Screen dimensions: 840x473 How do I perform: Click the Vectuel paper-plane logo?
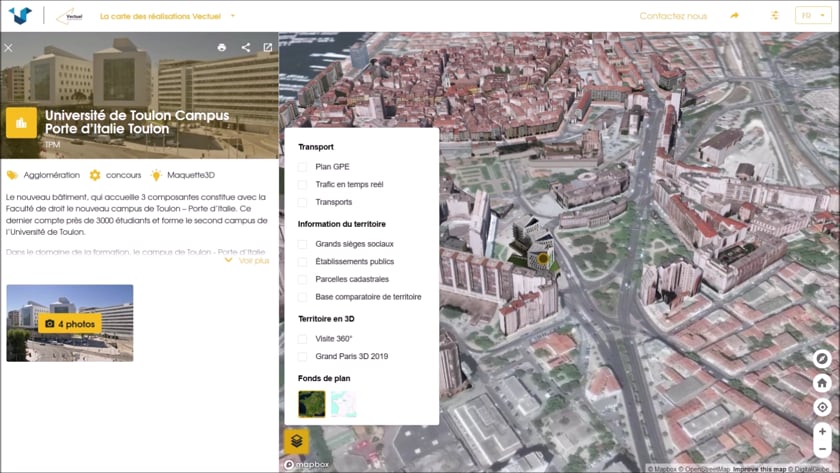point(69,16)
